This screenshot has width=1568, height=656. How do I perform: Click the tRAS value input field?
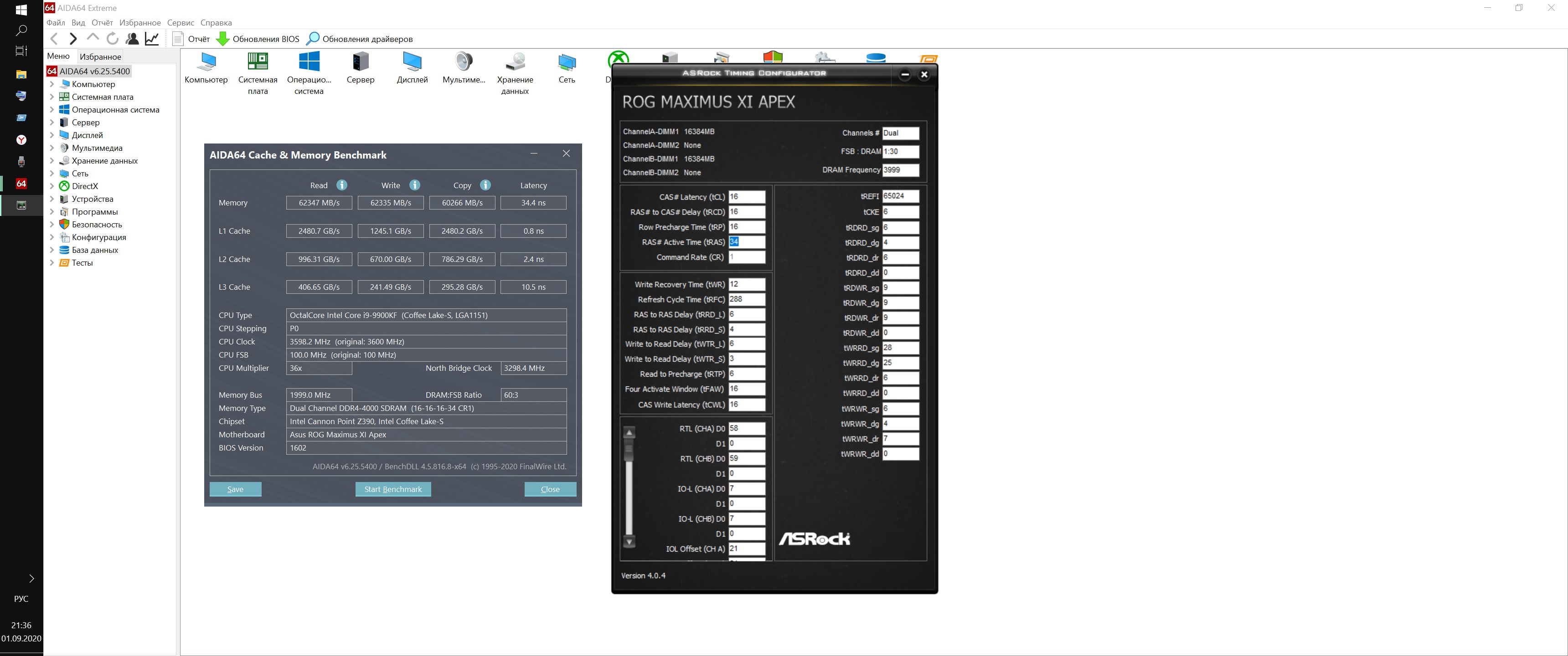[x=746, y=242]
